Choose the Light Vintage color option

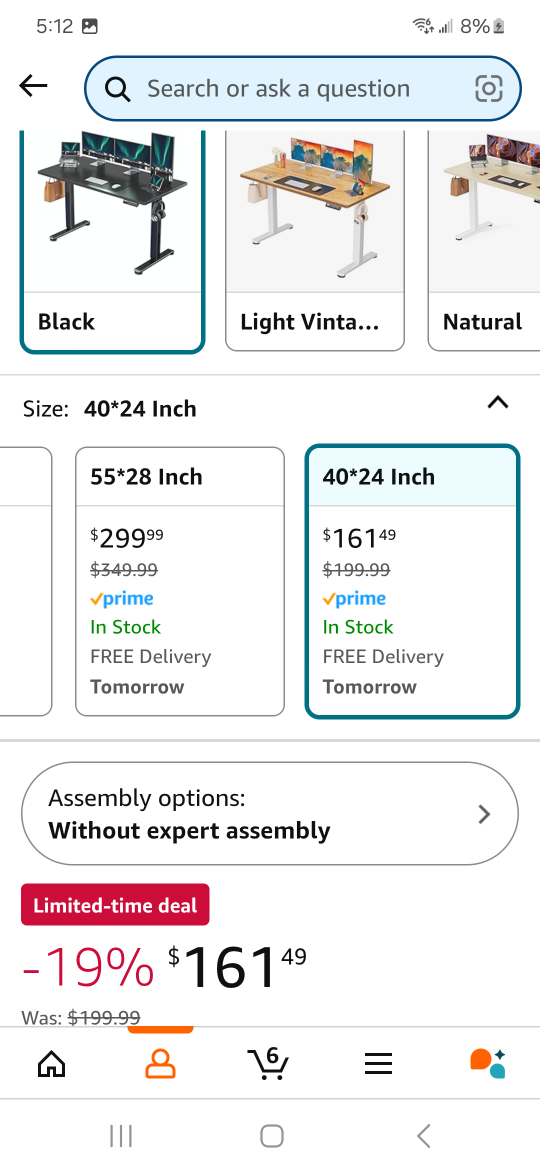point(315,241)
